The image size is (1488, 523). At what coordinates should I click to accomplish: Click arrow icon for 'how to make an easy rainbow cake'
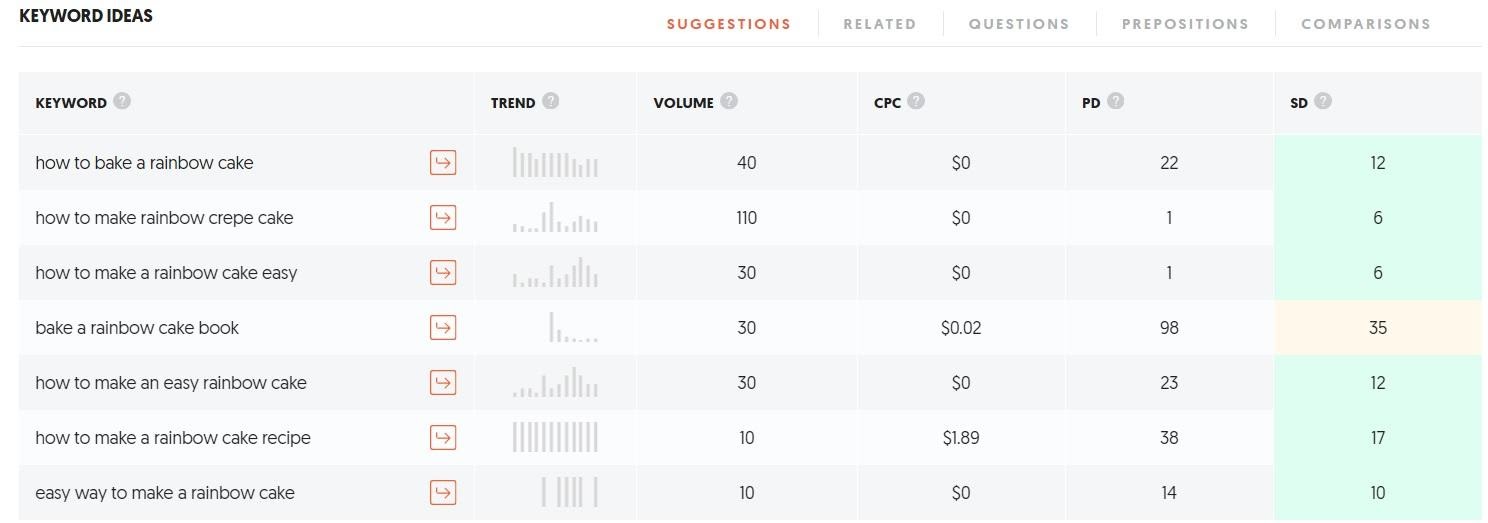tap(443, 382)
